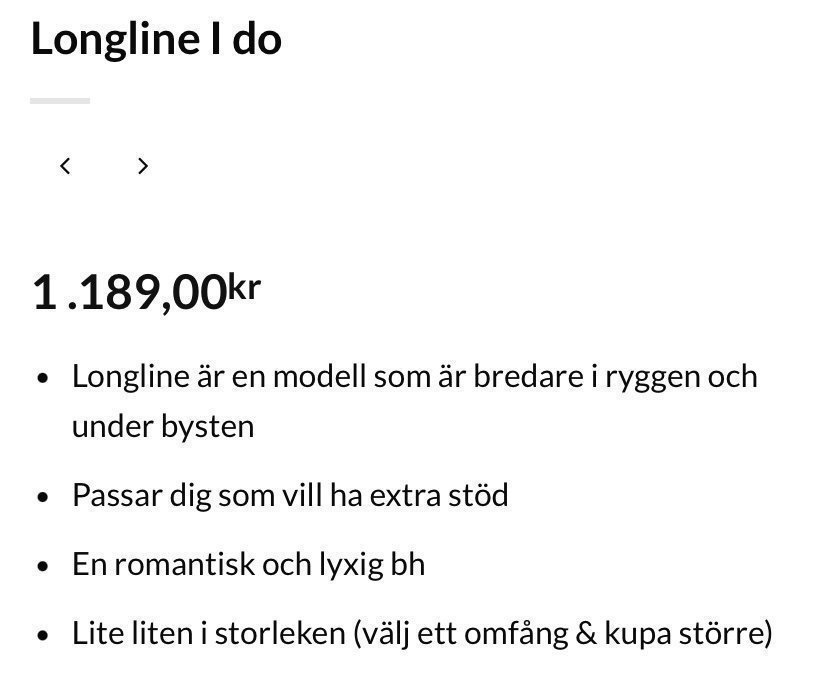Click bullet dot before "Lite liten"

pyautogui.click(x=42, y=635)
